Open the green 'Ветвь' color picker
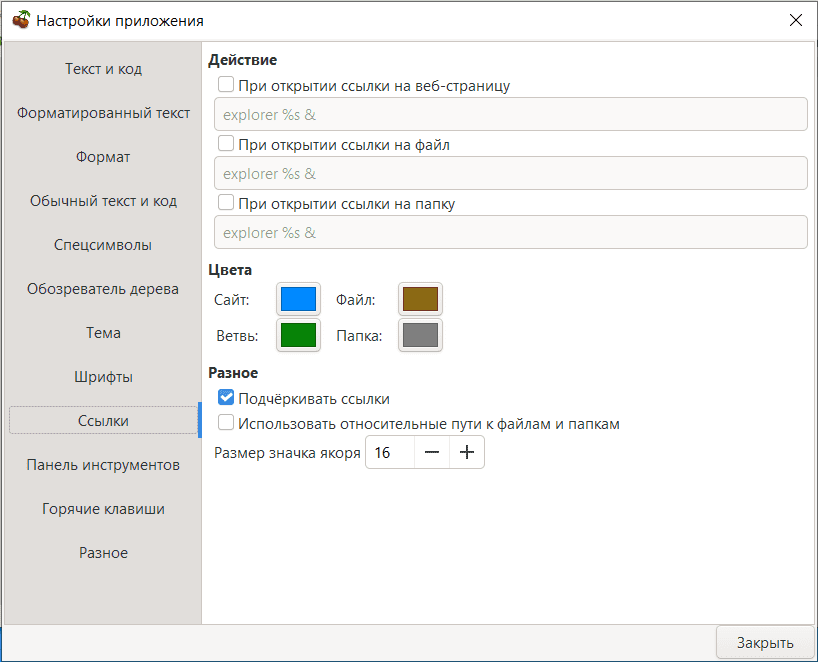 (x=298, y=335)
